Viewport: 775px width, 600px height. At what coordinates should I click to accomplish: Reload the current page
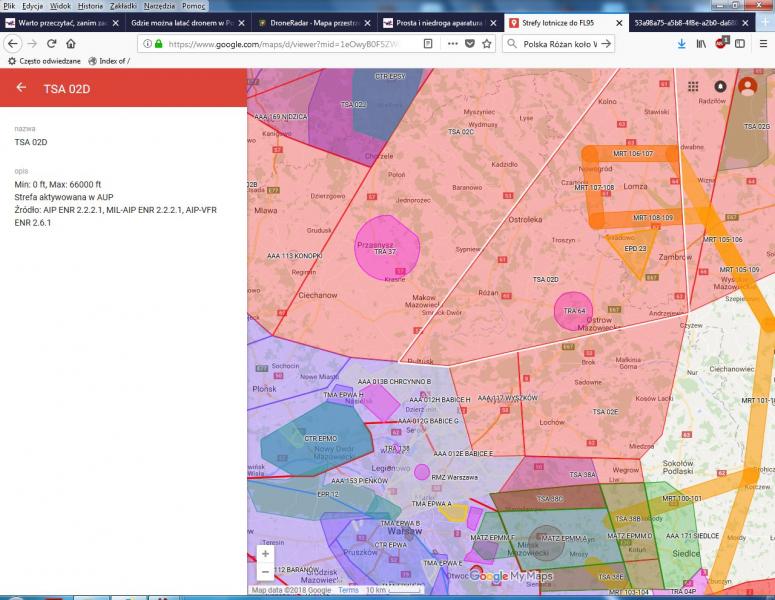click(x=50, y=44)
